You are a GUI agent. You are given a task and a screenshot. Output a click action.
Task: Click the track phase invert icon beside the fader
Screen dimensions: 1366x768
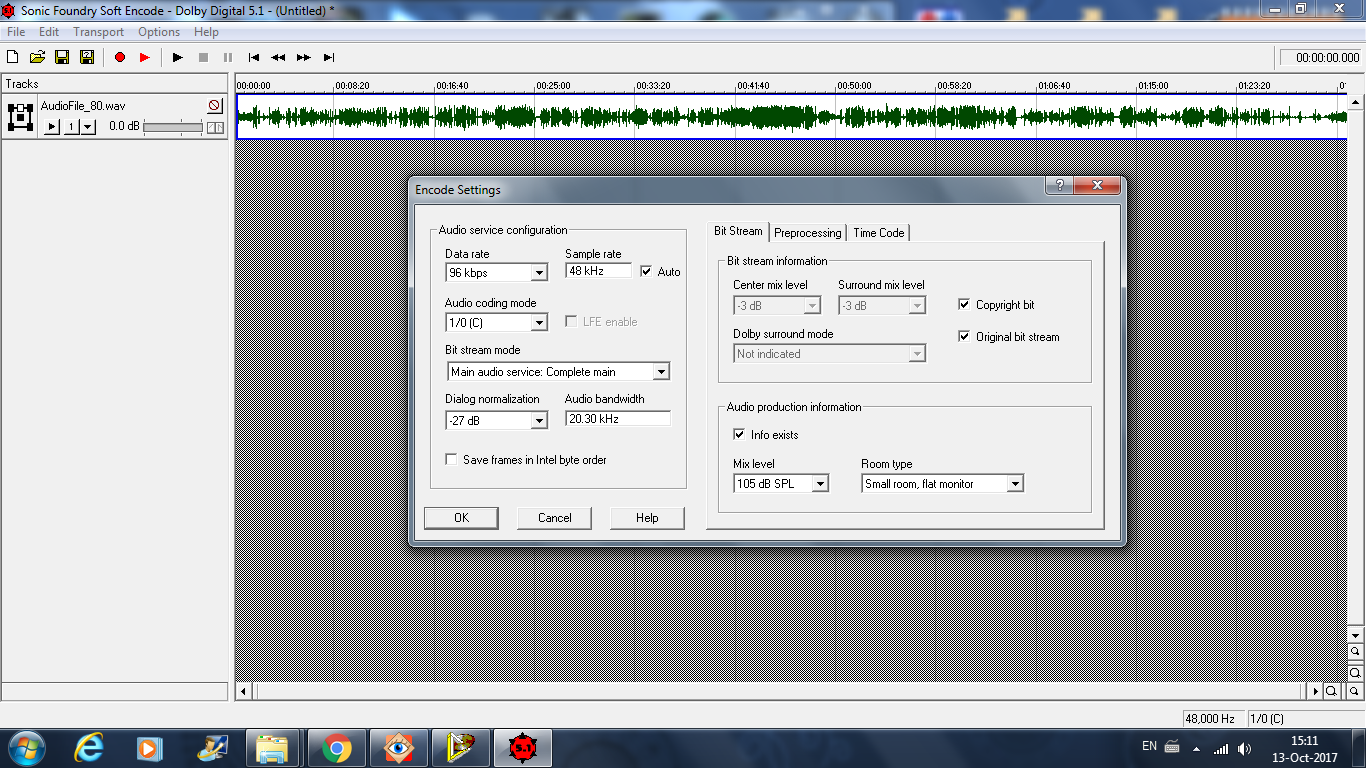215,127
